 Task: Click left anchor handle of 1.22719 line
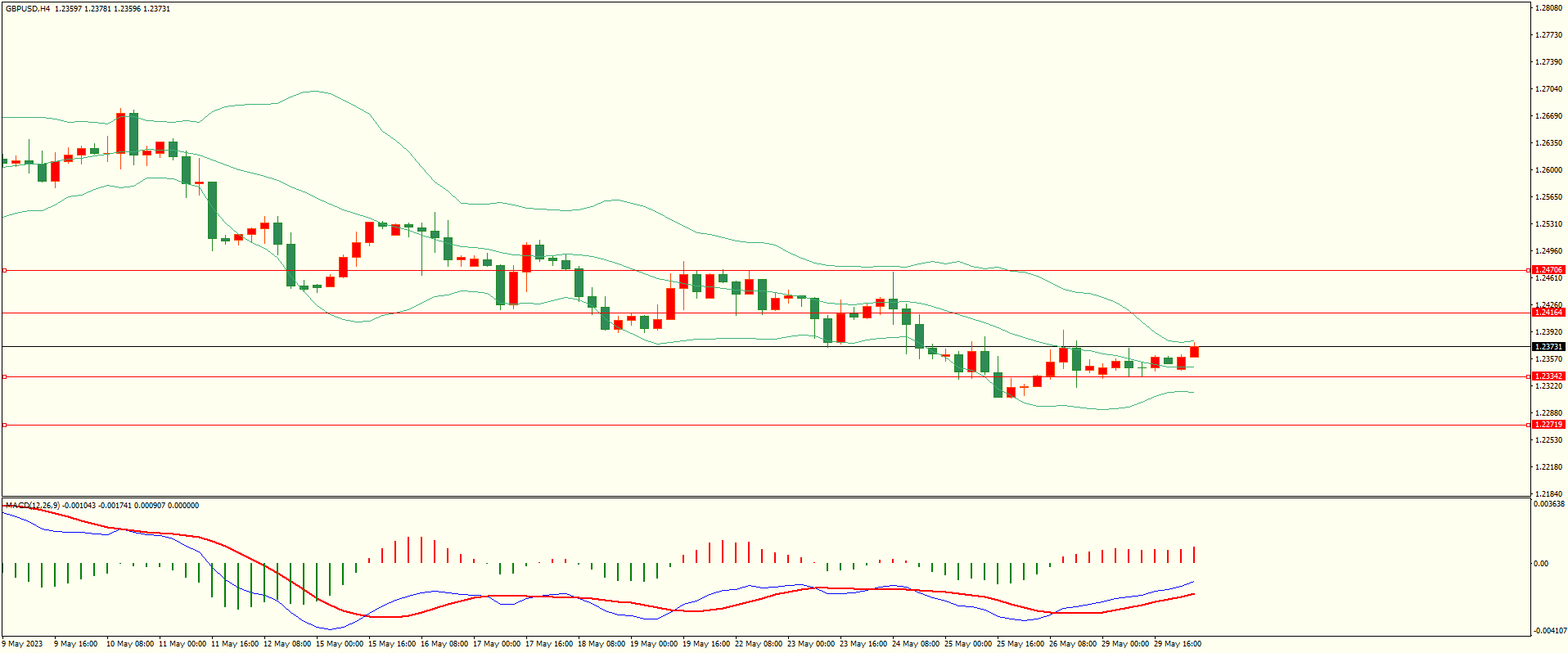[x=4, y=425]
